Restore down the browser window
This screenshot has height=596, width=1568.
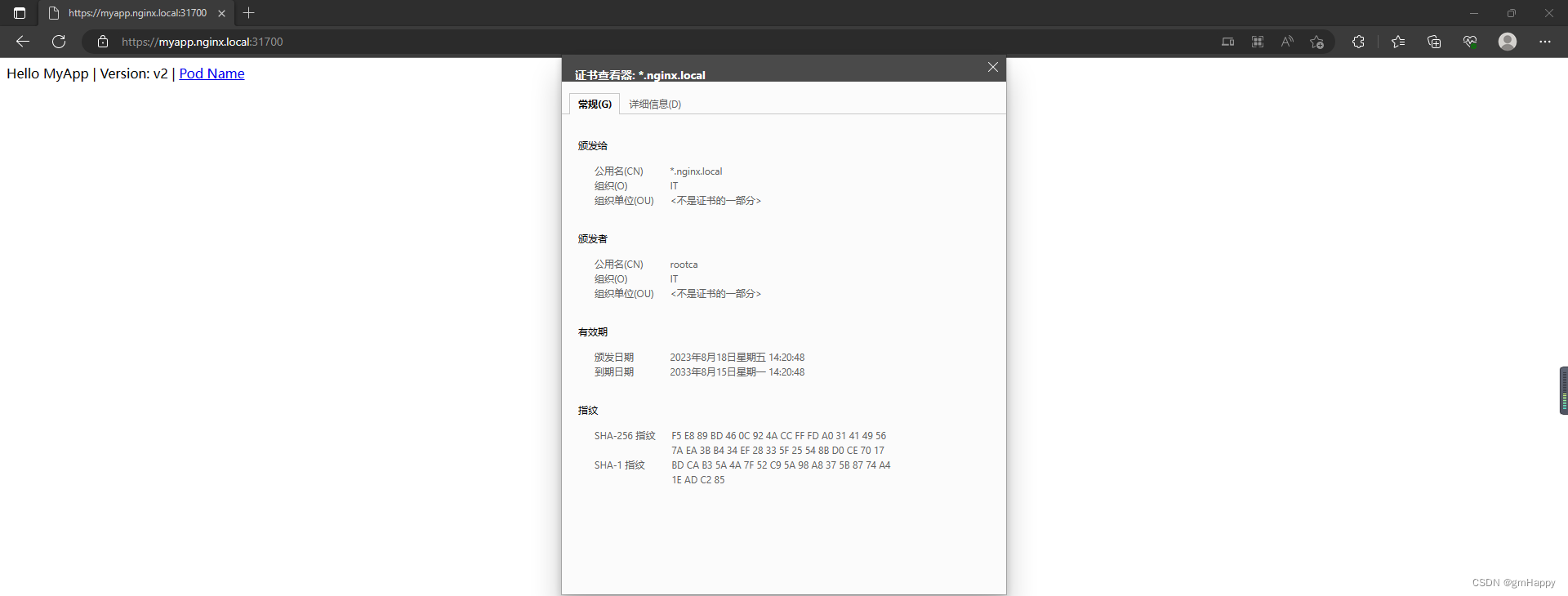[1512, 13]
